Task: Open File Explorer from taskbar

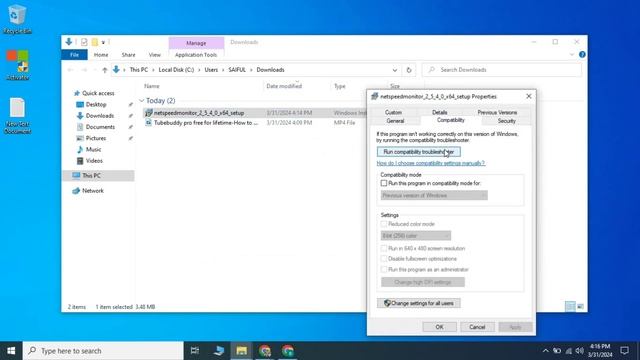Action: [x=241, y=351]
